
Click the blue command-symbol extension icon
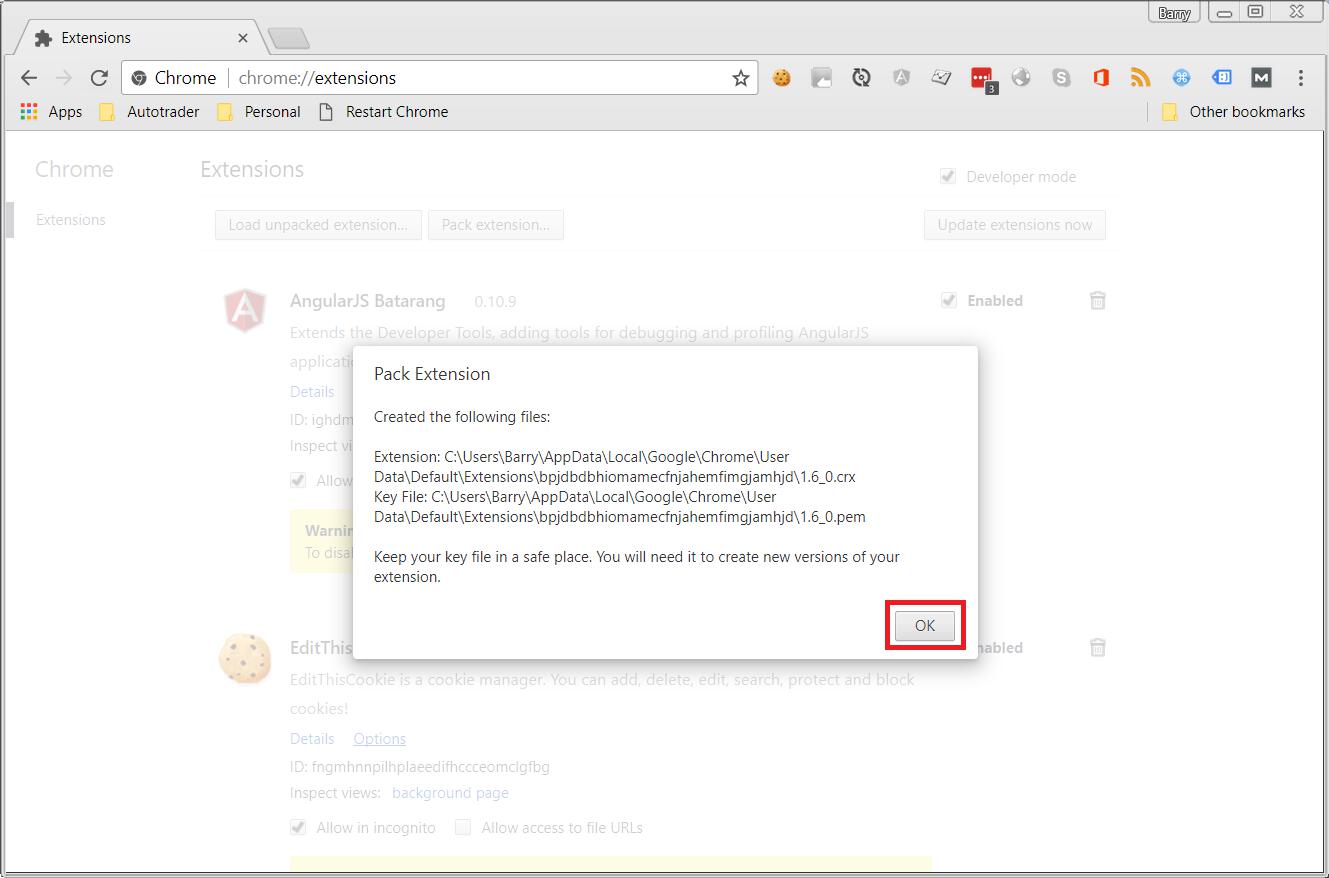(x=1181, y=78)
